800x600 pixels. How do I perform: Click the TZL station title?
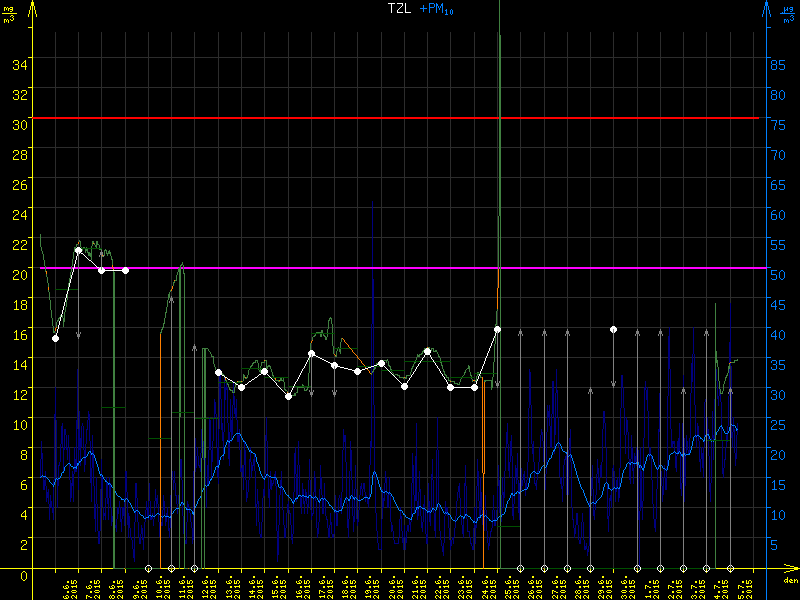click(400, 8)
